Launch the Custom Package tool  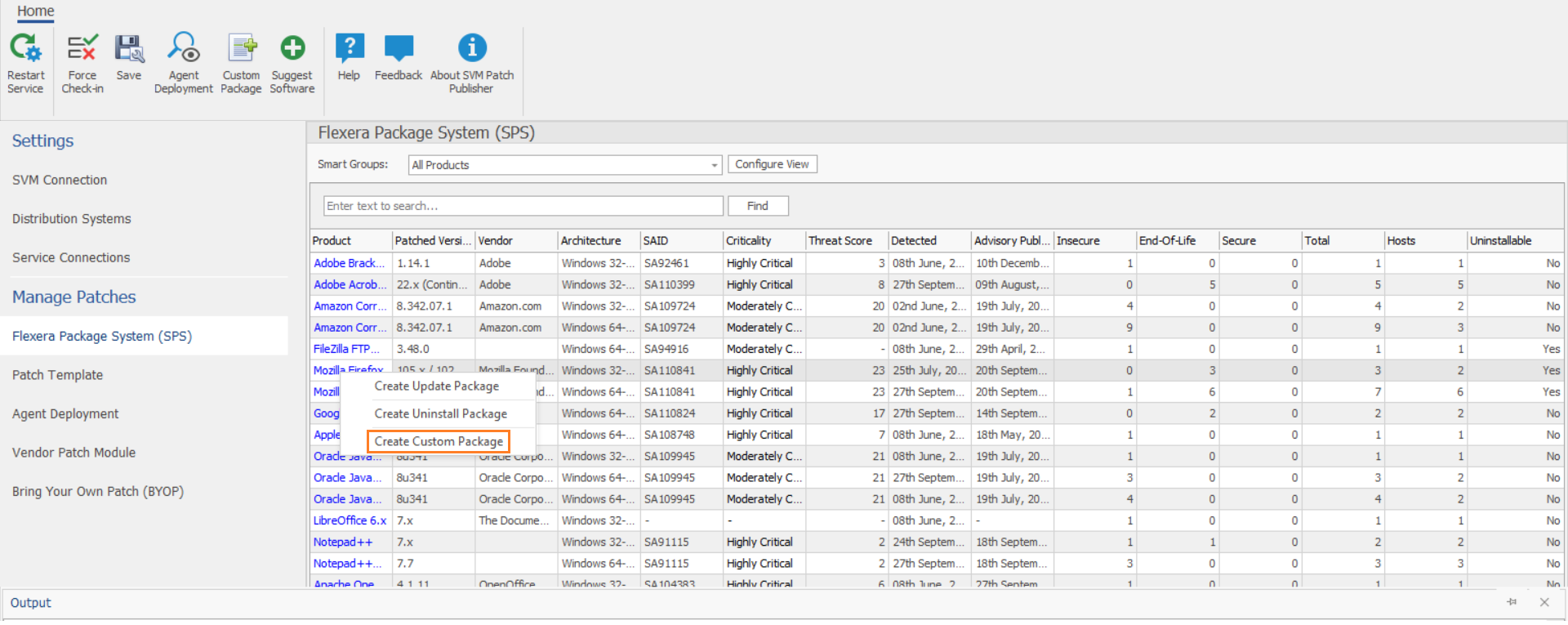point(241,49)
